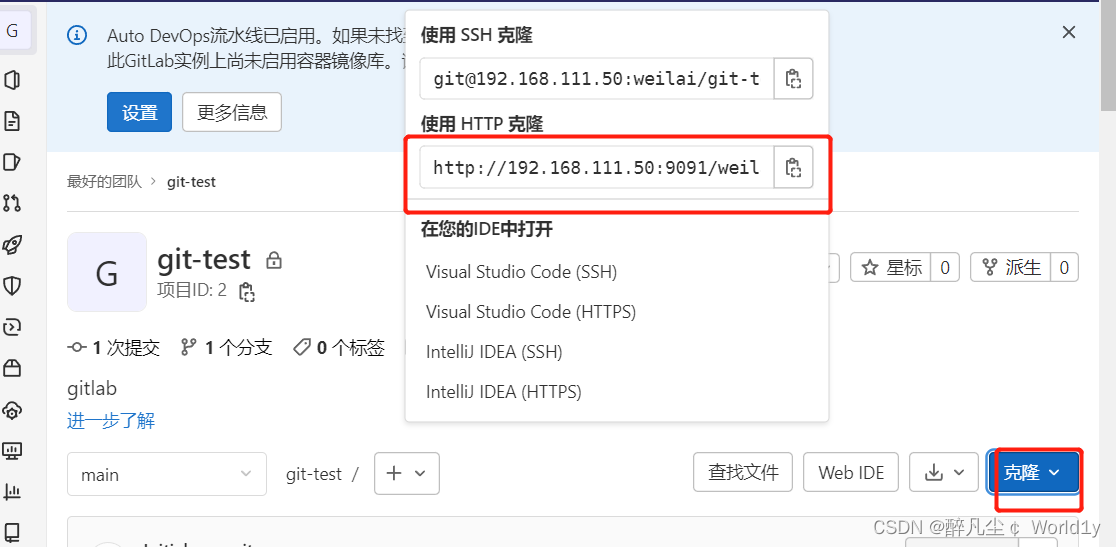1116x547 pixels.
Task: Click the private lock icon next to git-test
Action: (273, 260)
